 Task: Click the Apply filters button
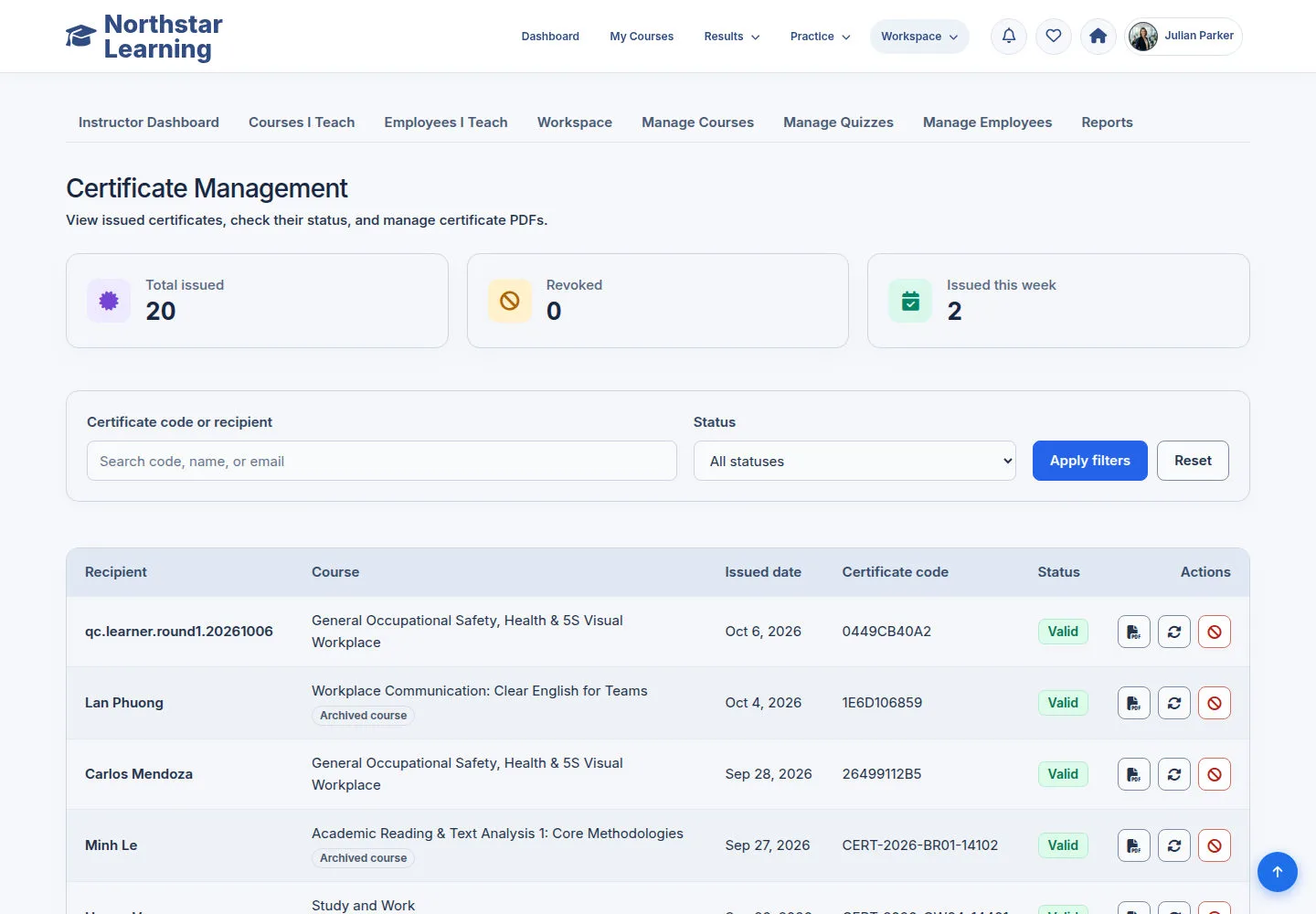tap(1090, 461)
